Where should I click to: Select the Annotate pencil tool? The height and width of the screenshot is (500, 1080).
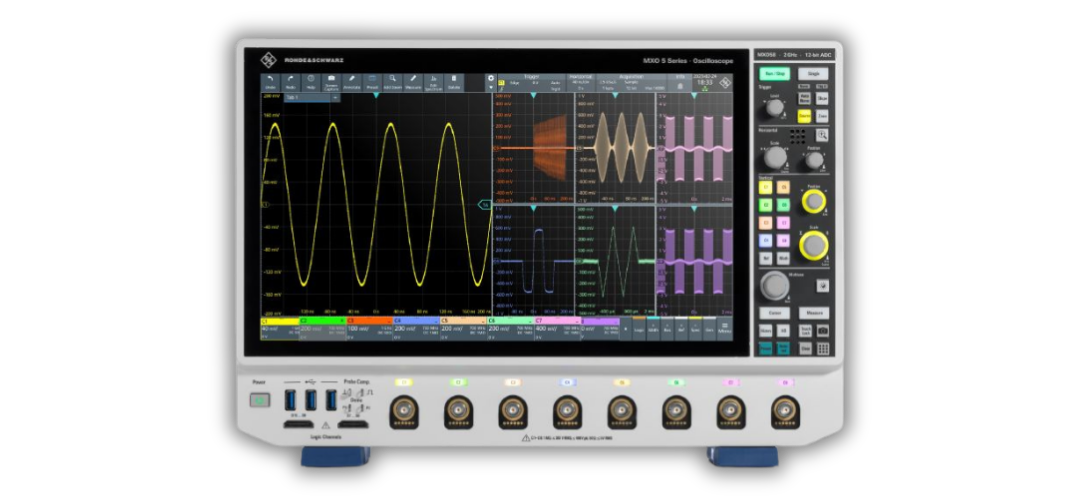[352, 82]
